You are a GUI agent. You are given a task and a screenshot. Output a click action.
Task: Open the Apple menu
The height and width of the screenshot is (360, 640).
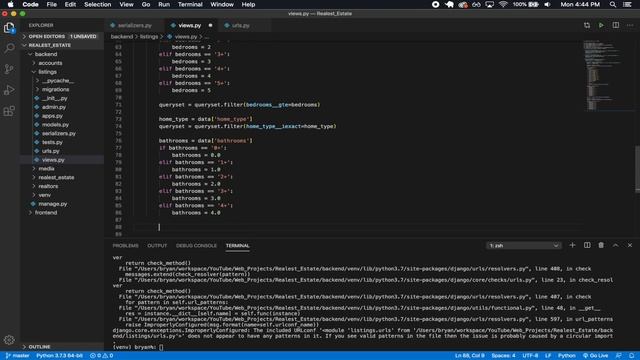click(11, 4)
